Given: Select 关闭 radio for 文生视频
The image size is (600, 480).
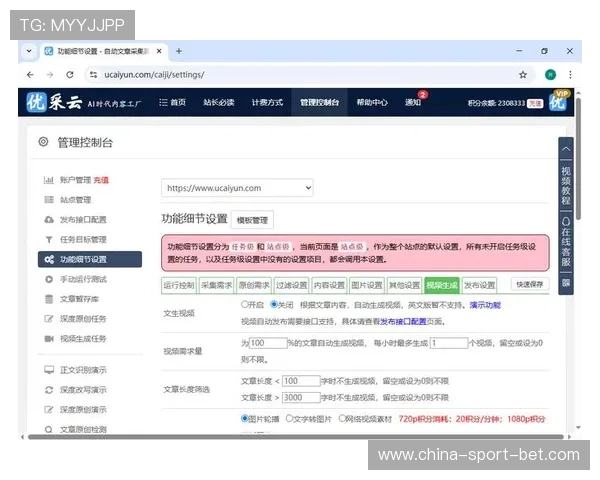Looking at the screenshot, I should tap(274, 305).
